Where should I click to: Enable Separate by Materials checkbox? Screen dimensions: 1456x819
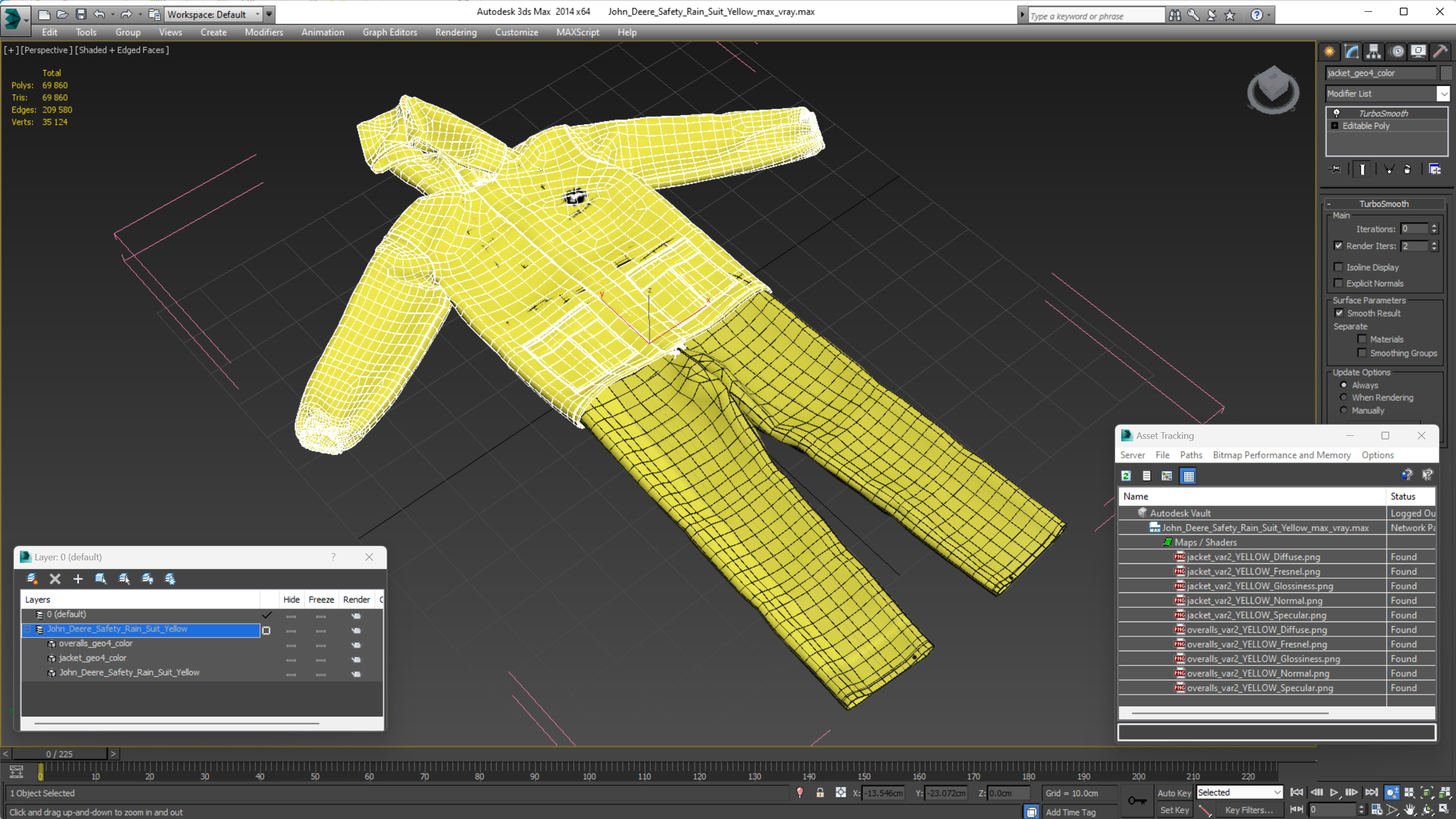[x=1362, y=339]
